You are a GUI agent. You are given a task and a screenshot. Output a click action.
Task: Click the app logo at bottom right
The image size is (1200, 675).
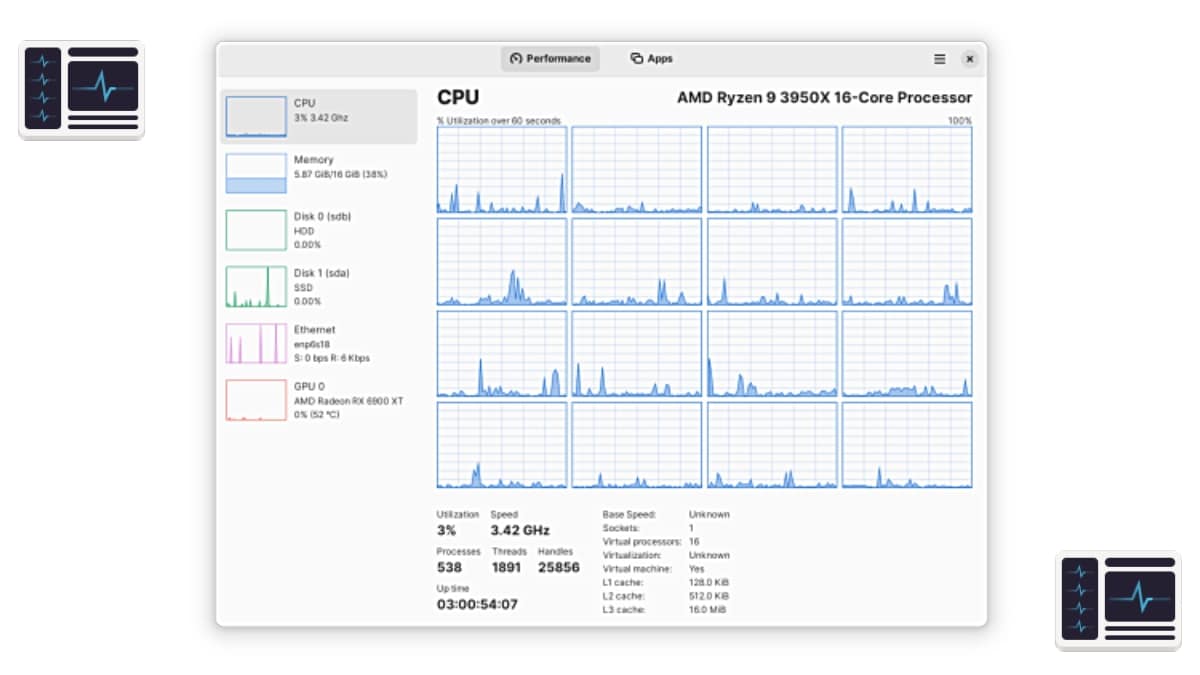tap(1118, 600)
